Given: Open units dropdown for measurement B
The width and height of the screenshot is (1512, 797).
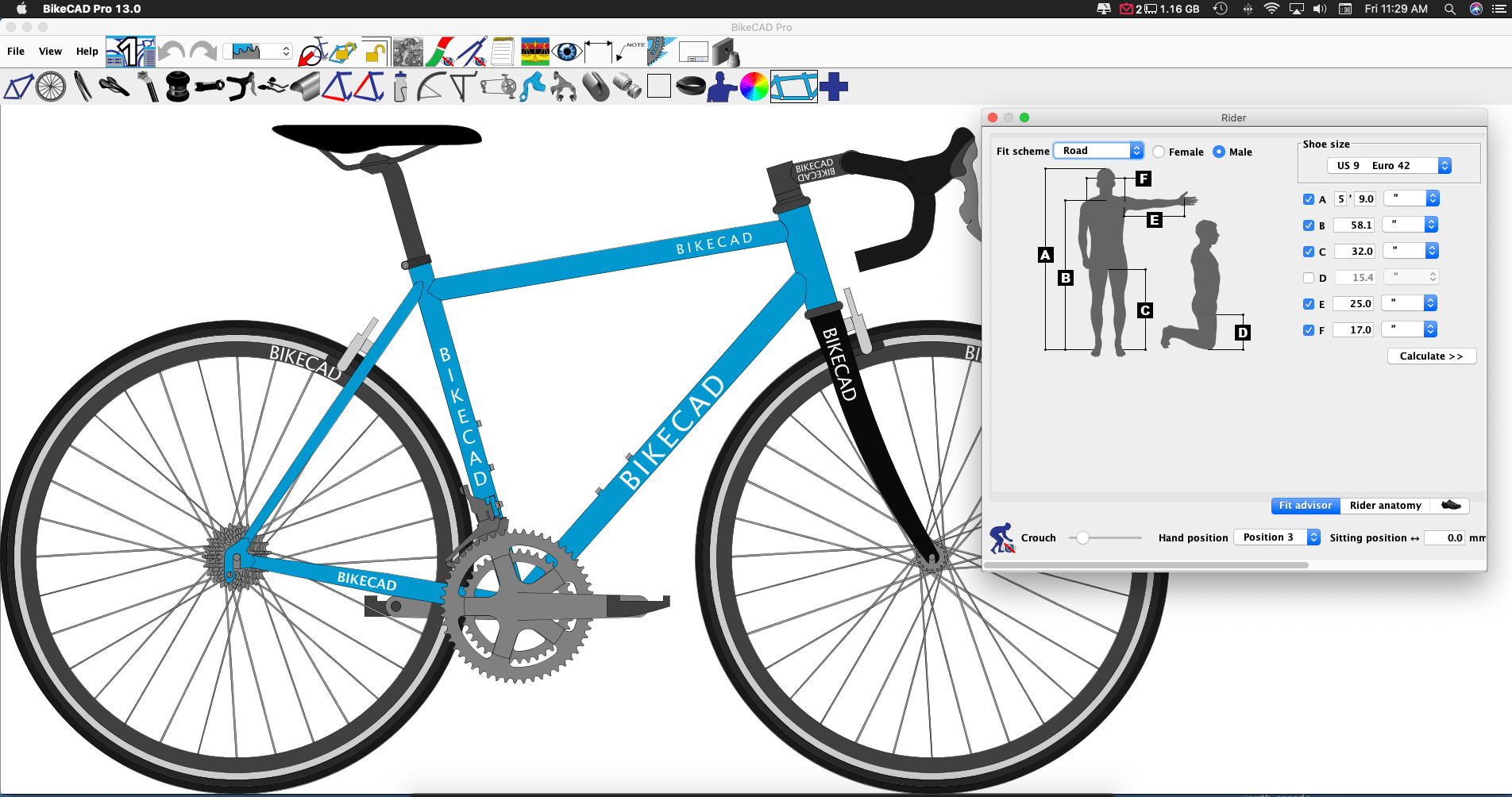Looking at the screenshot, I should pos(1410,225).
